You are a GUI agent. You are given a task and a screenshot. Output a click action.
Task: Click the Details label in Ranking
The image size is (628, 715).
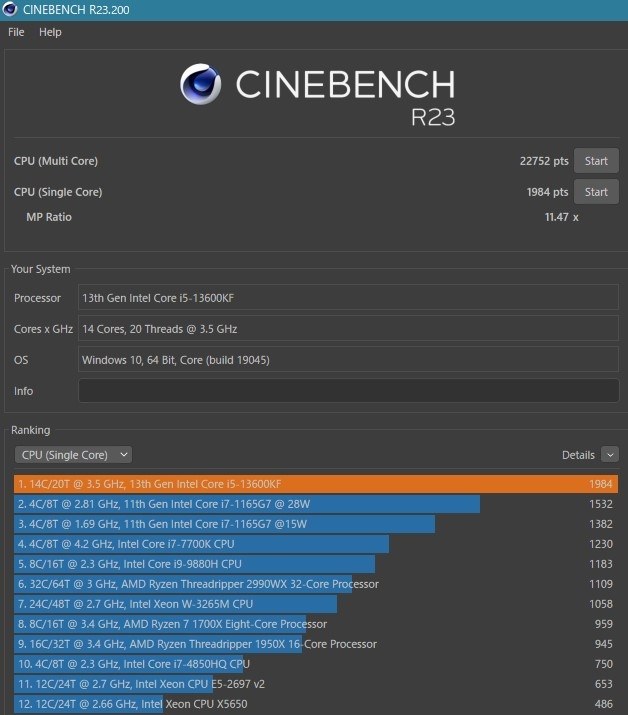(x=578, y=455)
